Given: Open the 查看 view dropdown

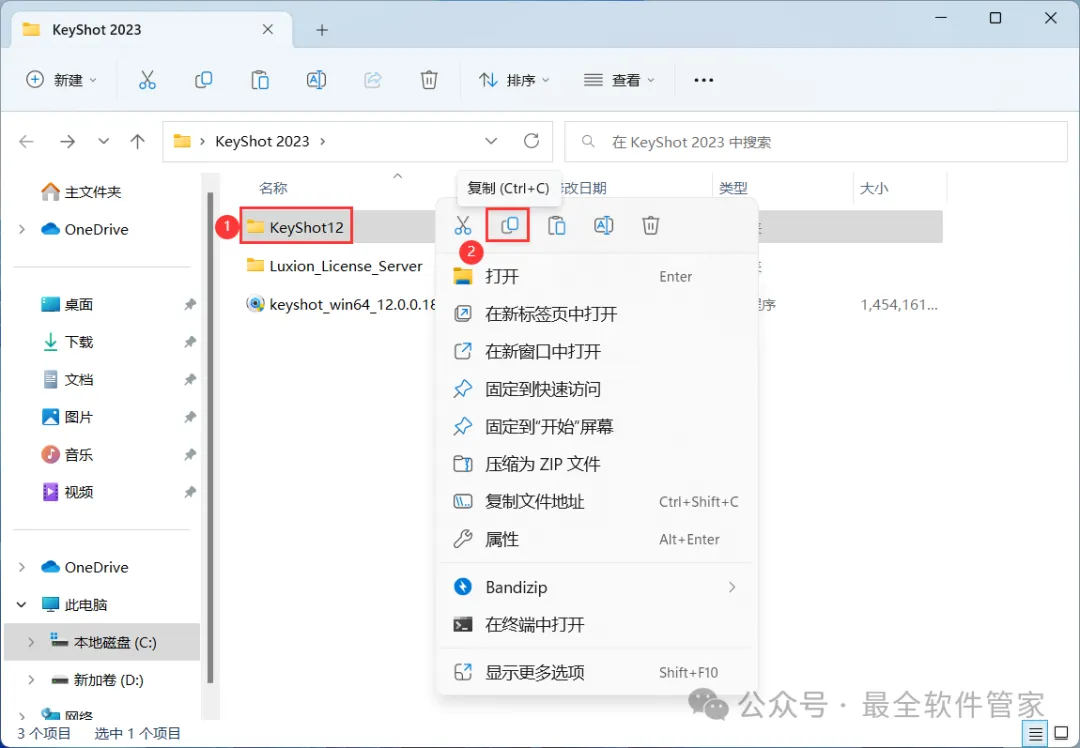Looking at the screenshot, I should click(619, 80).
